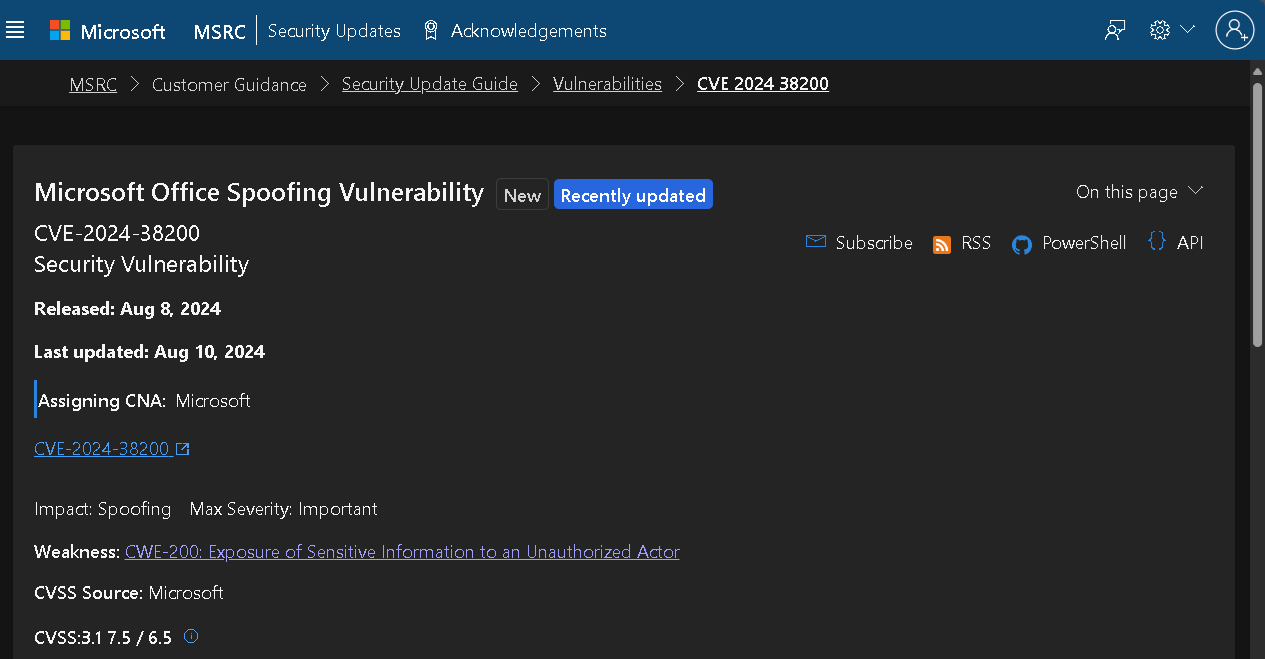Select the CVSS:3.1 7.5 / 6.5 score
The image size is (1265, 659).
(103, 637)
